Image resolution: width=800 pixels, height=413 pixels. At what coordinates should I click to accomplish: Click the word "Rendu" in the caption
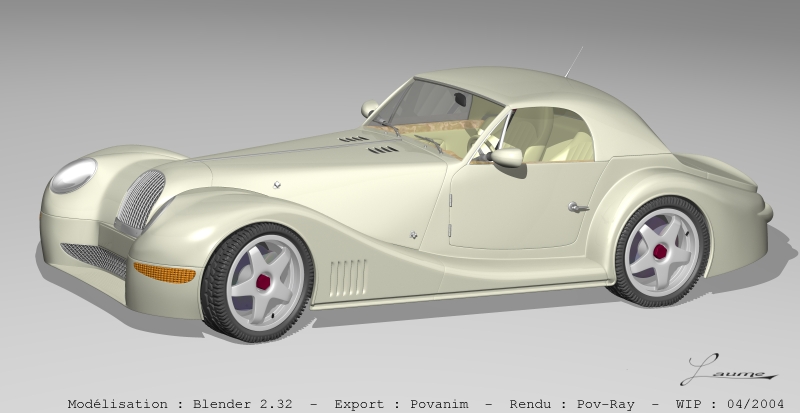530,404
